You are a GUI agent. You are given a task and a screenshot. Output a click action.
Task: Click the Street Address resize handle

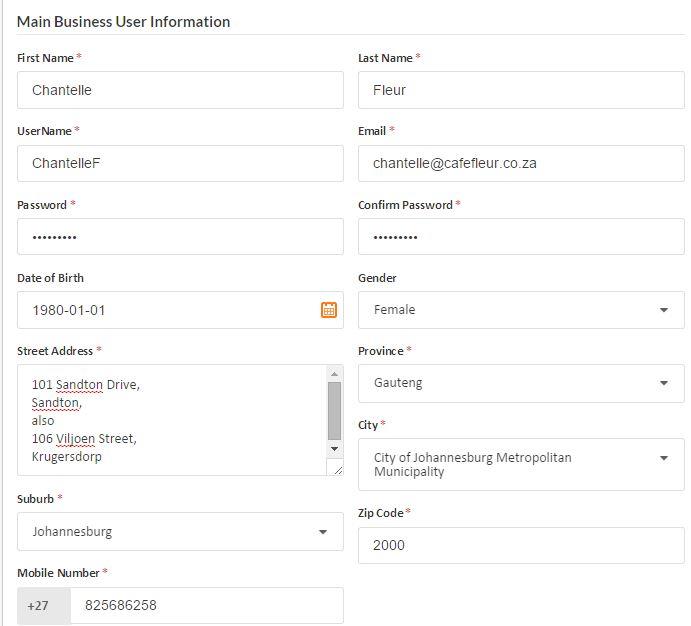(336, 469)
